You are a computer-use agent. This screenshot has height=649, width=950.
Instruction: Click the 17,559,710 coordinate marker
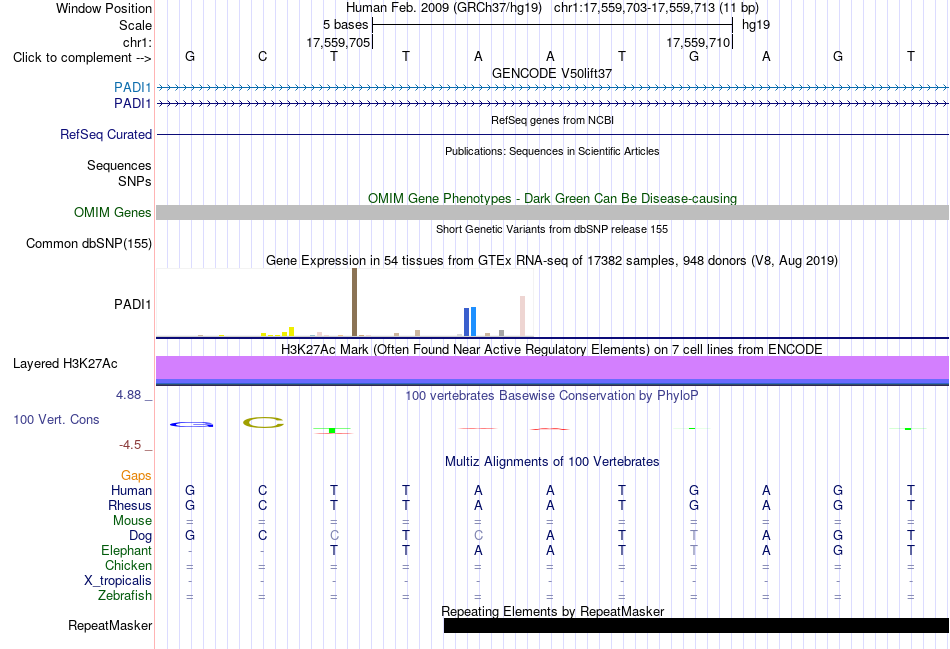698,42
